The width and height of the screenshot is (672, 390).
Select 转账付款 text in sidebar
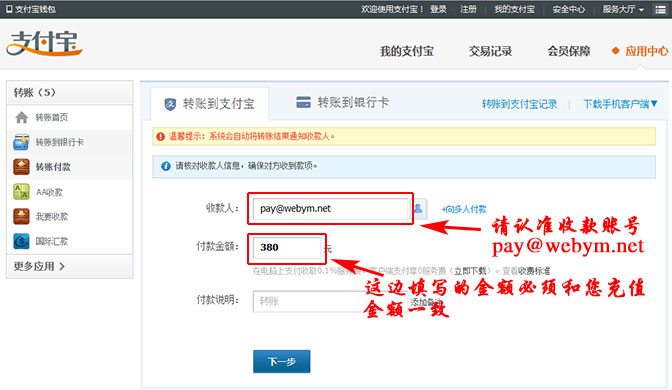click(53, 167)
